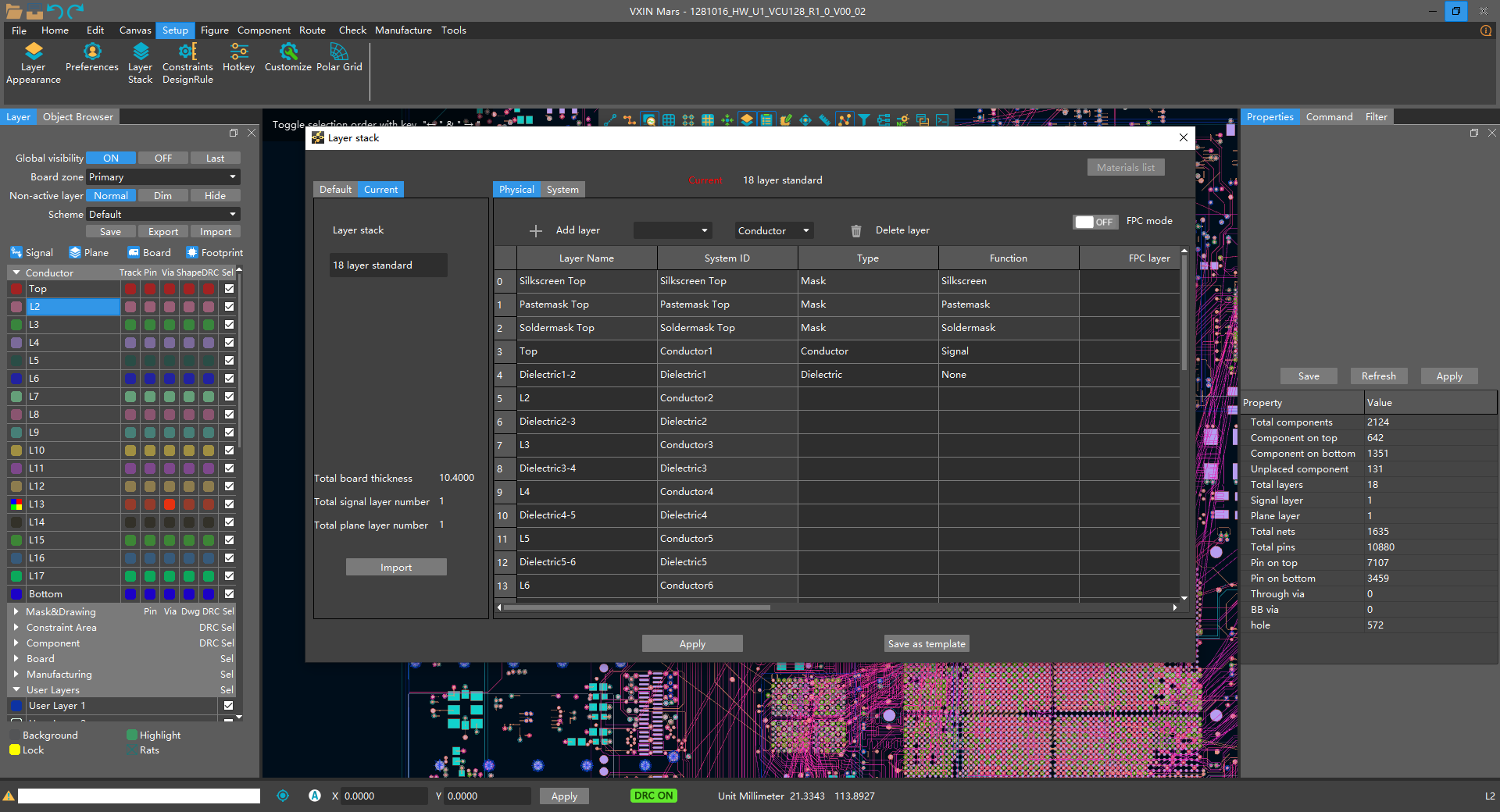Viewport: 1500px width, 812px height.
Task: Click the yellow Lock color swatch
Action: click(15, 750)
